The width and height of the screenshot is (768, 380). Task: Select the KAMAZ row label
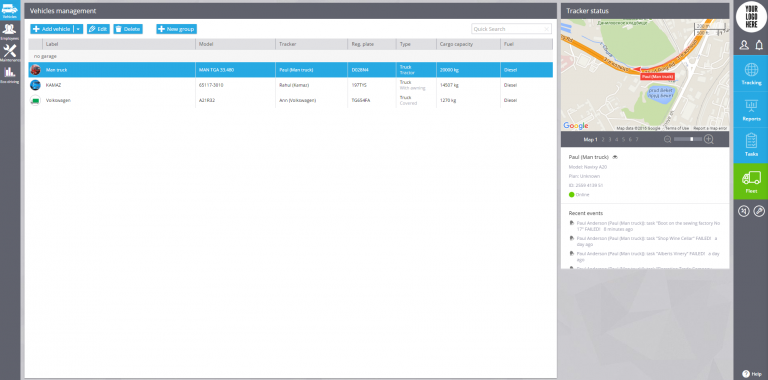(x=53, y=85)
